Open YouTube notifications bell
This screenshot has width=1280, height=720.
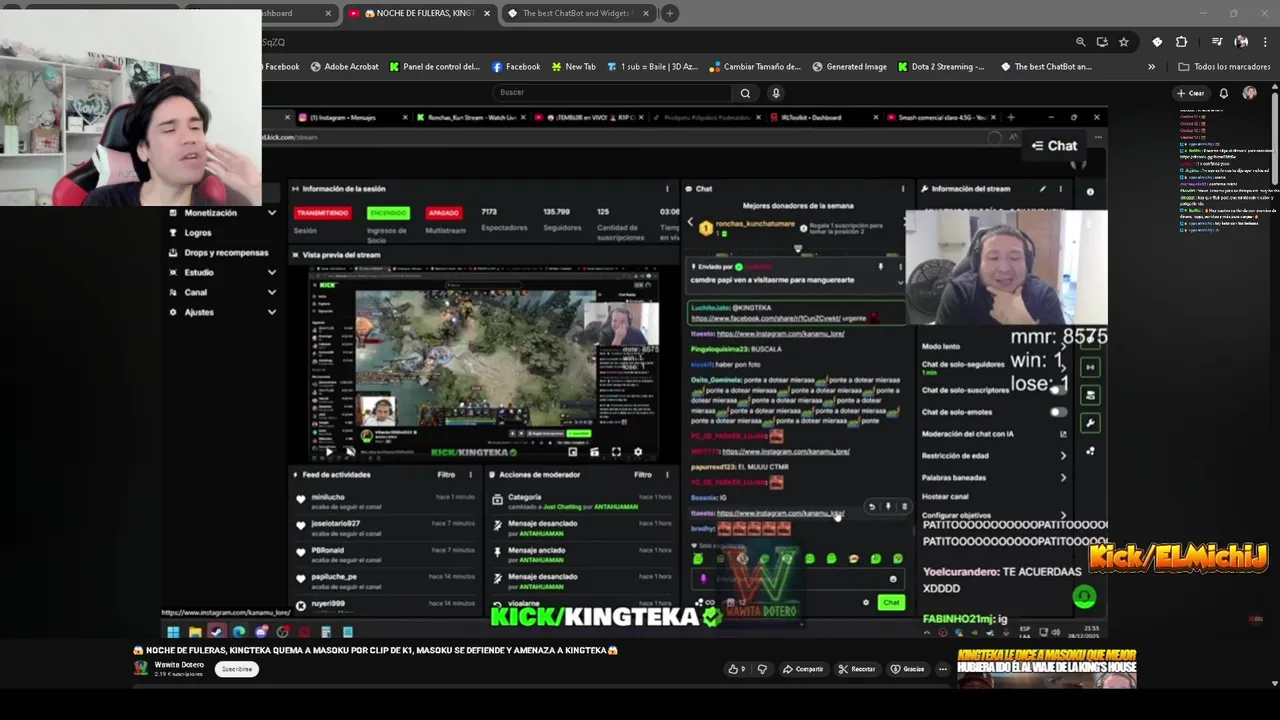pos(1223,93)
